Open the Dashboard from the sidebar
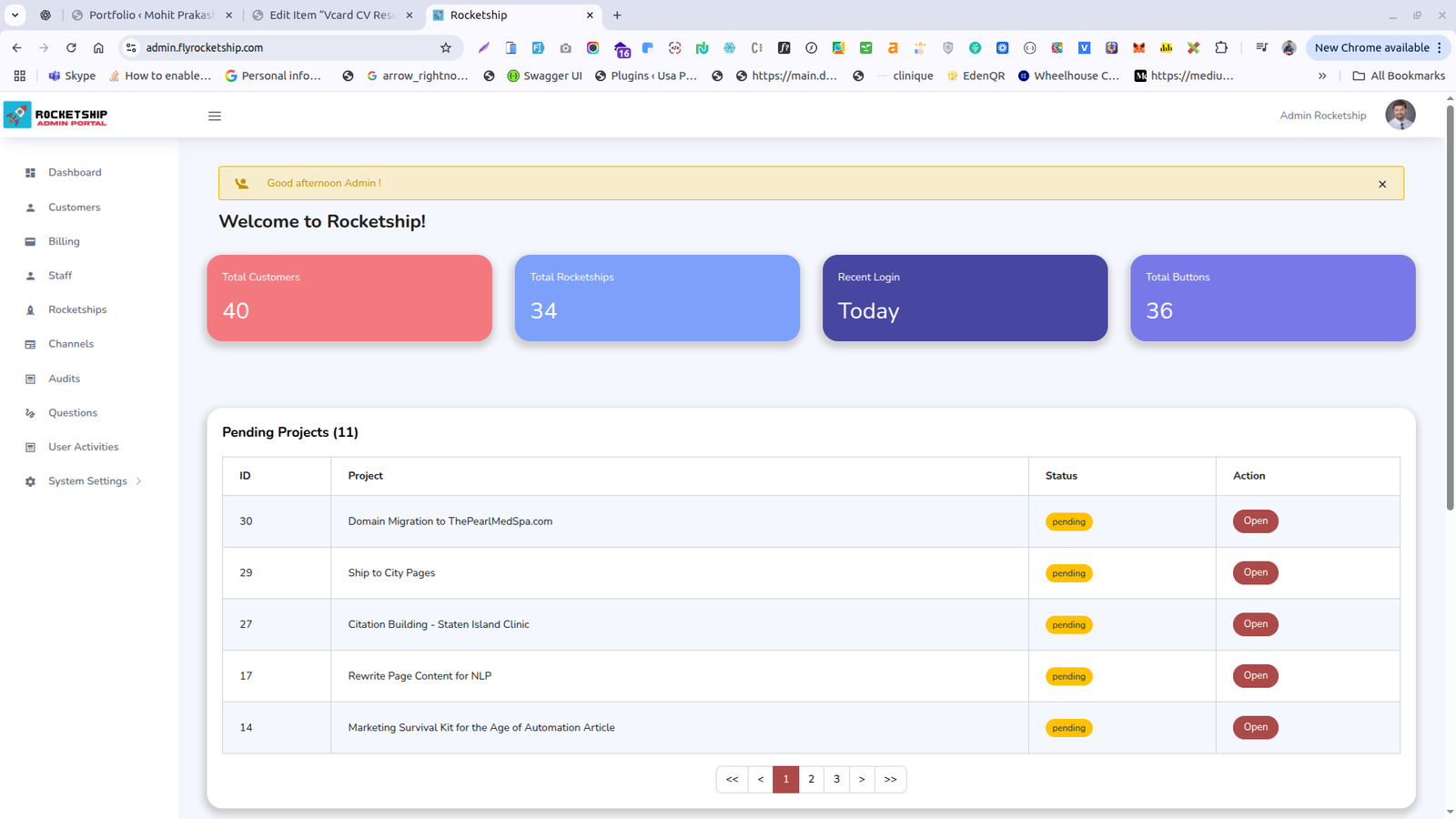 tap(75, 172)
